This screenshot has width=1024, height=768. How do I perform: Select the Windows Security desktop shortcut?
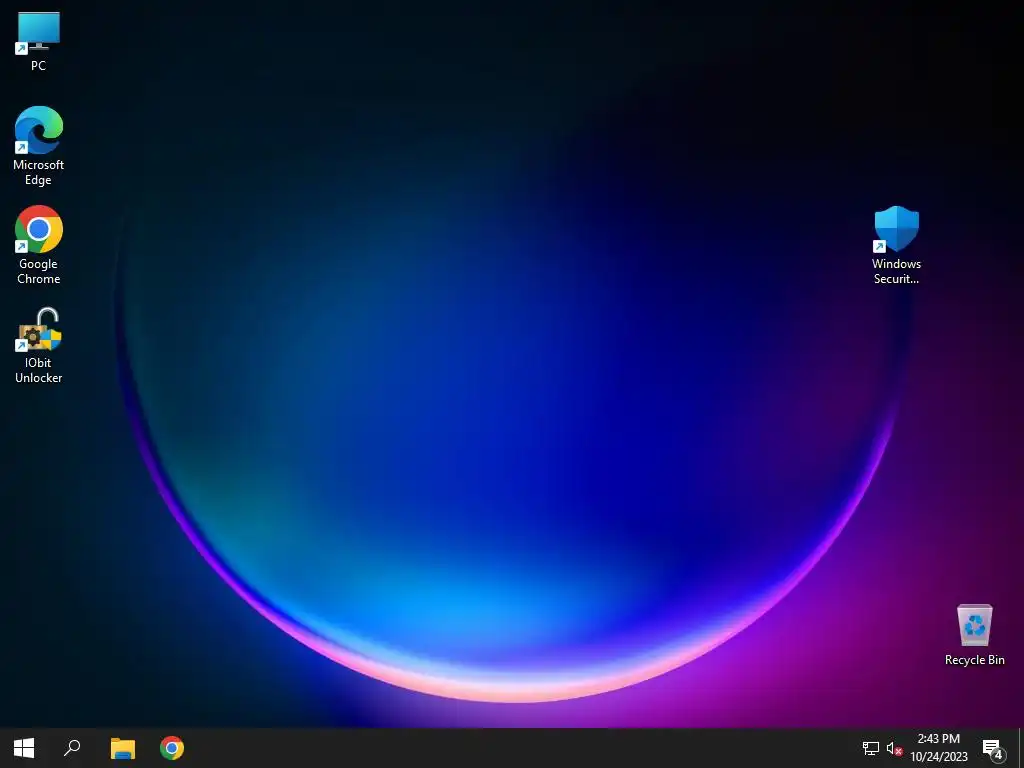896,245
